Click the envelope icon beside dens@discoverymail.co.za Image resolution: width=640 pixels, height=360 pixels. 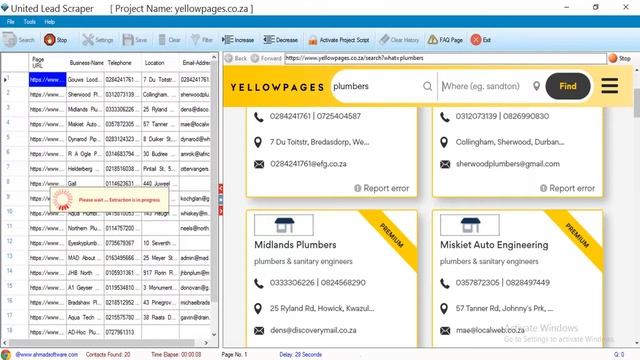point(259,331)
